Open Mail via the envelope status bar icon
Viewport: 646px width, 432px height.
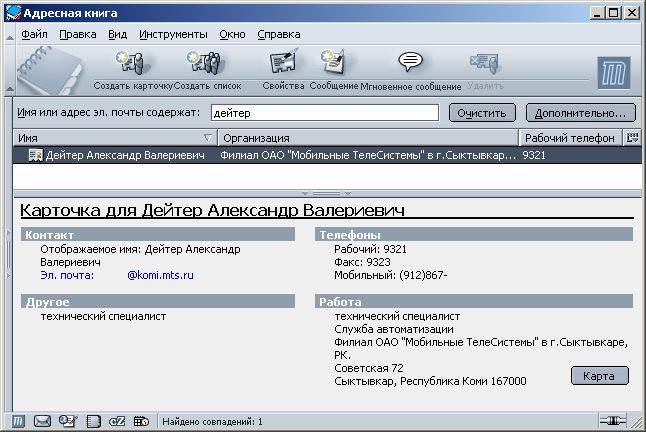tap(42, 422)
